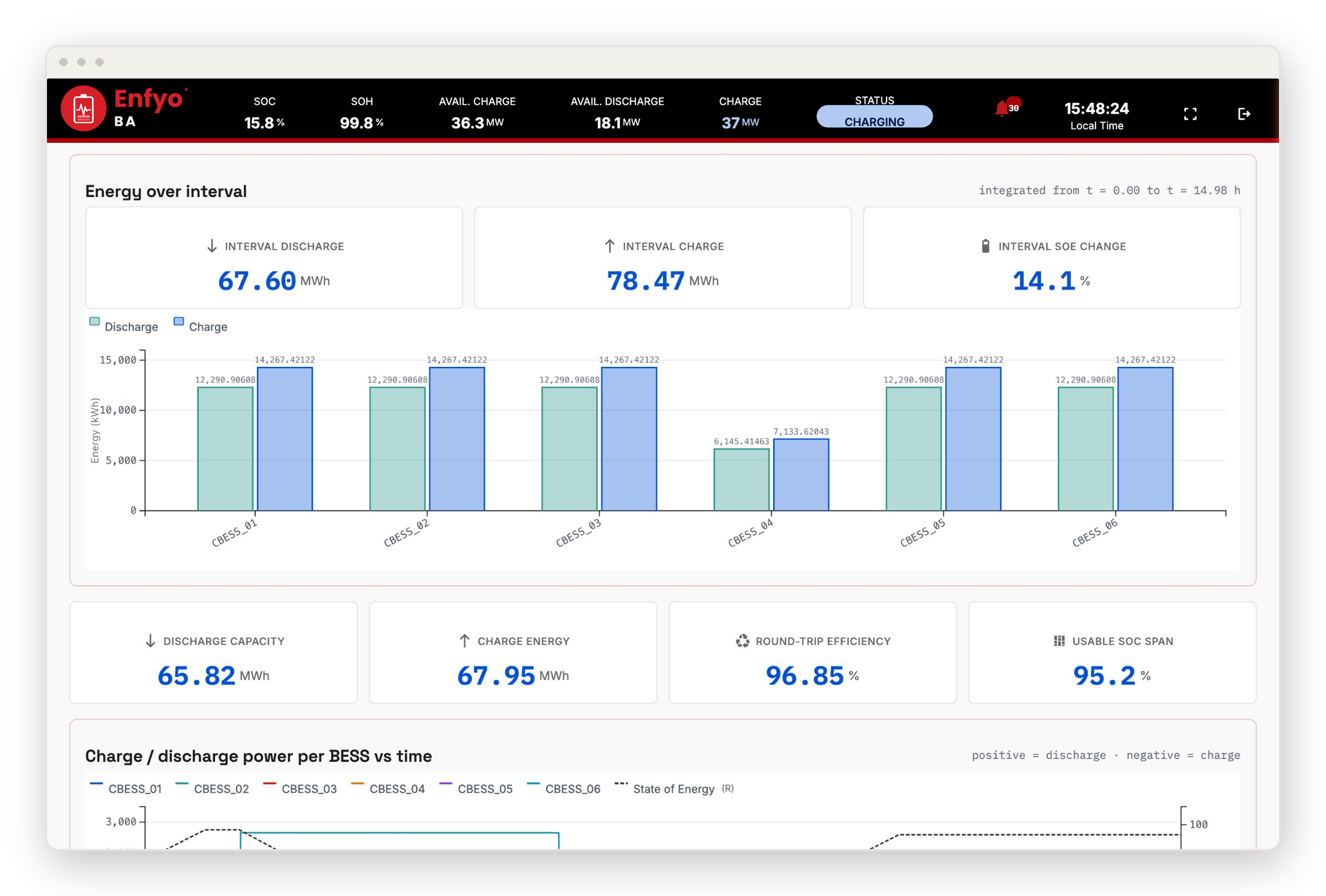Click the Round-Trip Efficiency recycle icon
1326x896 pixels.
[x=743, y=641]
